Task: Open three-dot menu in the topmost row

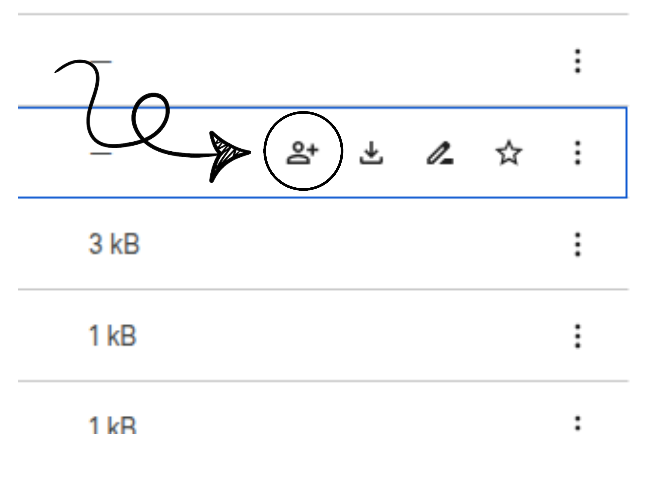Action: pyautogui.click(x=577, y=62)
